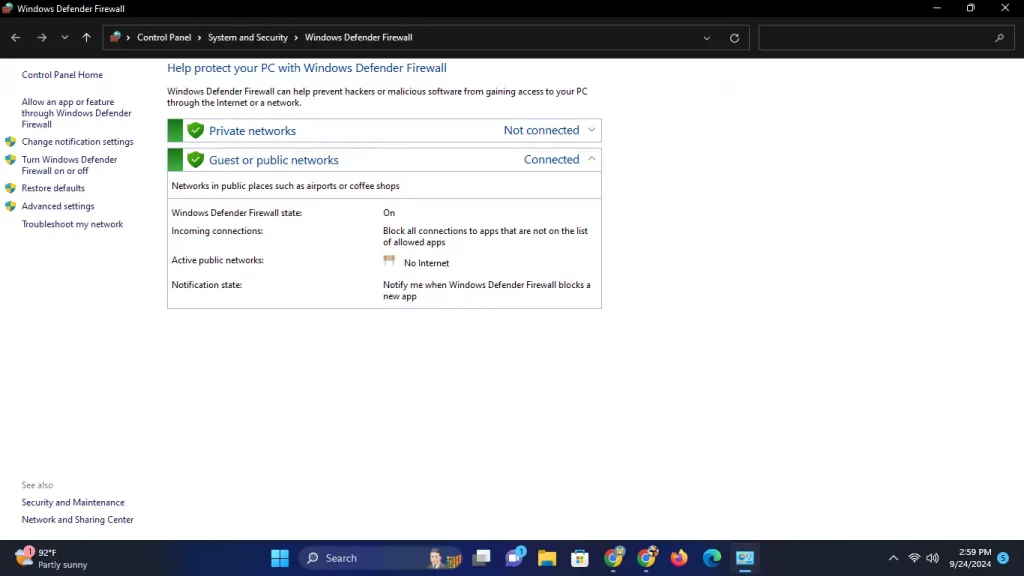Click the 'No Internet' network name
This screenshot has height=576, width=1024.
426,263
